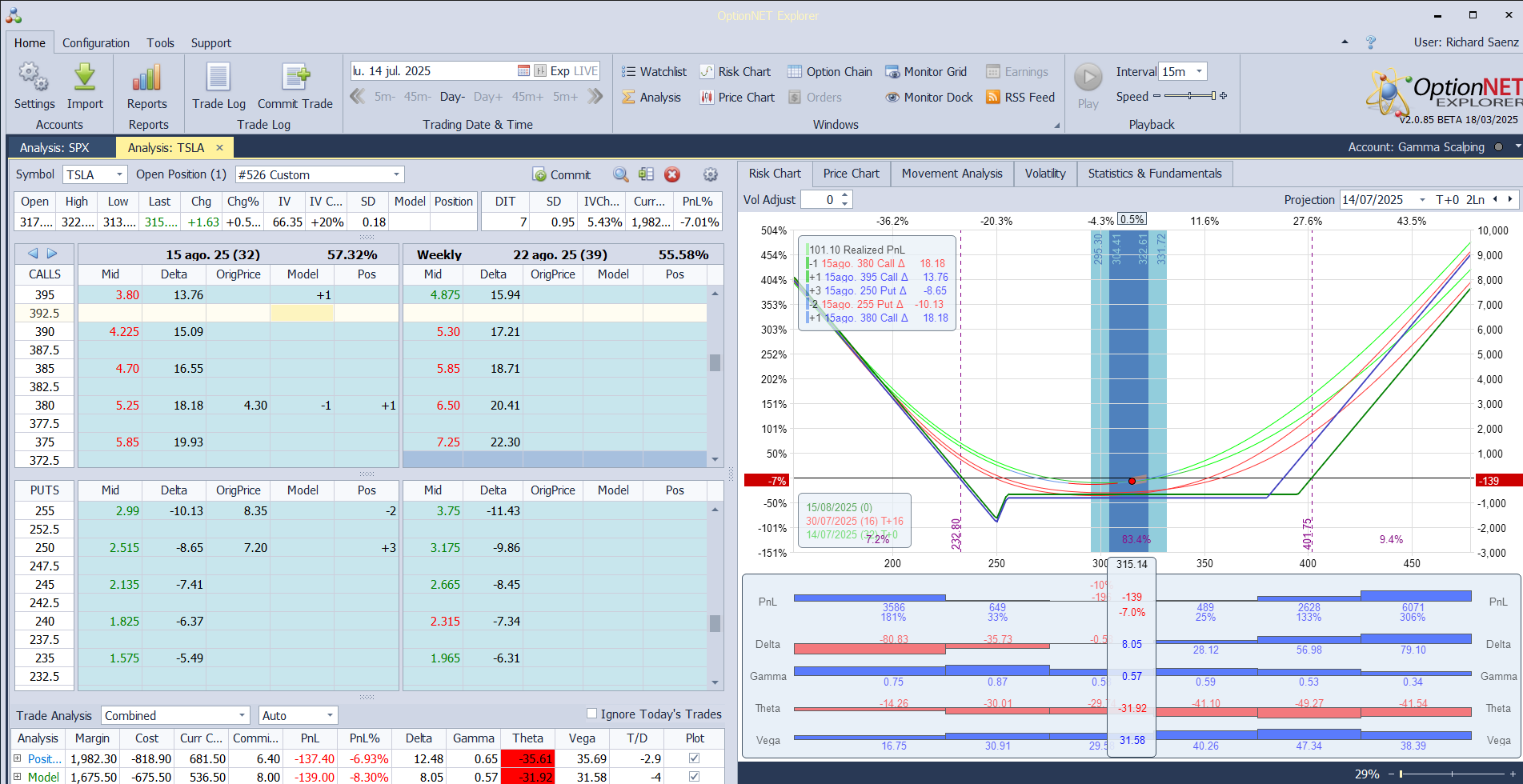
Task: Switch to the Movement Analysis tab
Action: (x=952, y=174)
